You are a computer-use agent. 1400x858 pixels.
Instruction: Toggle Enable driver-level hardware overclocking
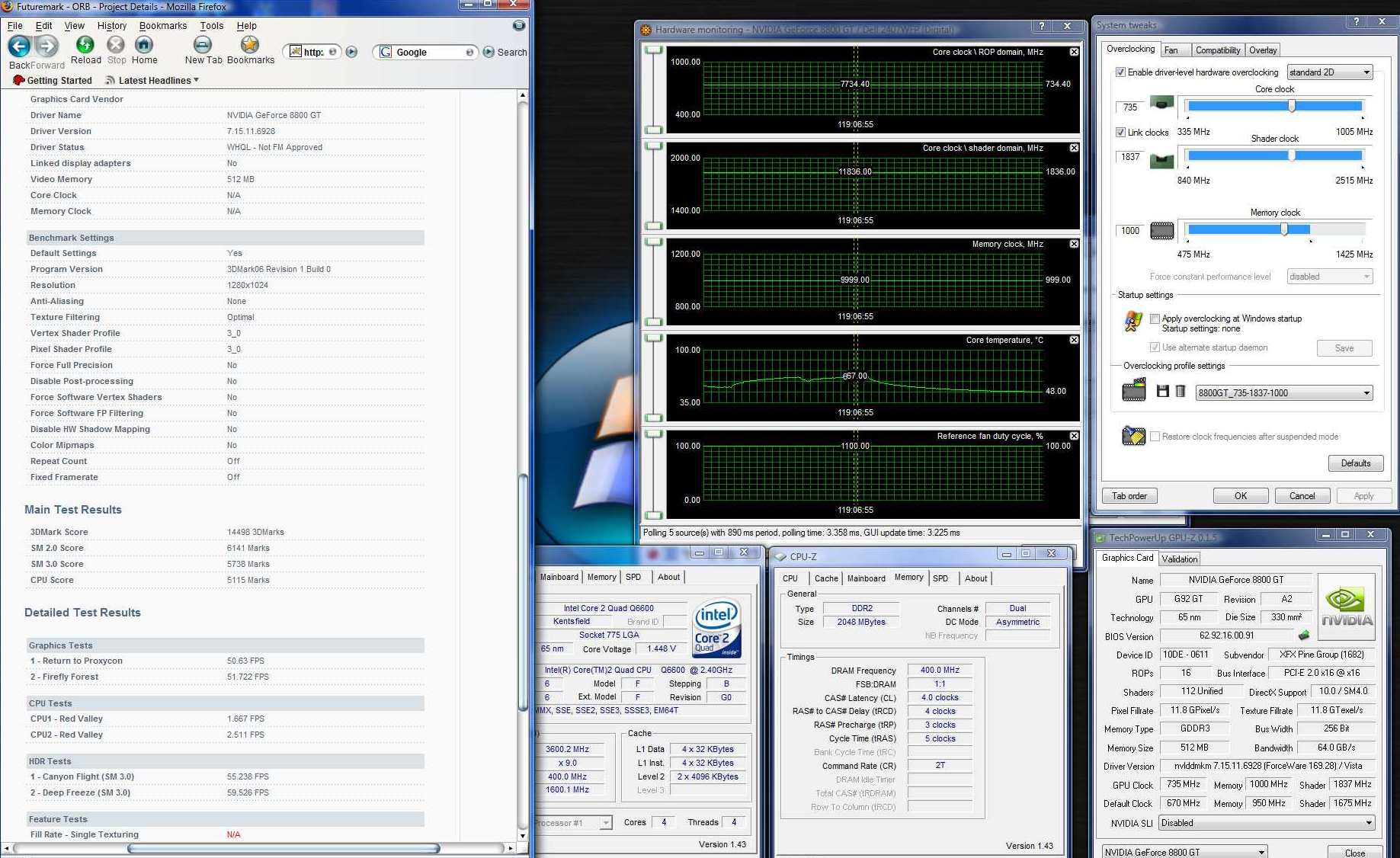(x=1120, y=72)
